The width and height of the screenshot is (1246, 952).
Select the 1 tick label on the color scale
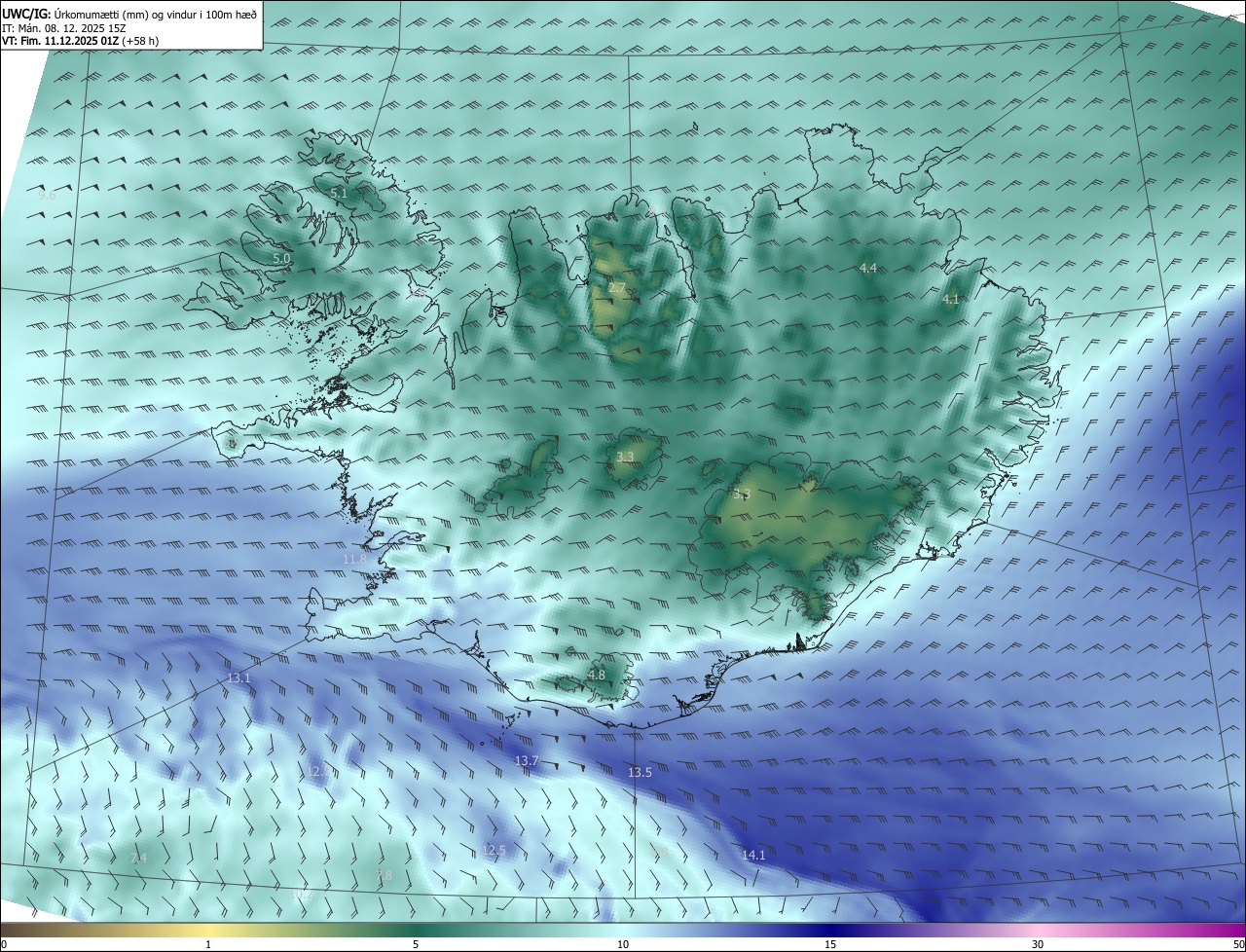tap(208, 944)
